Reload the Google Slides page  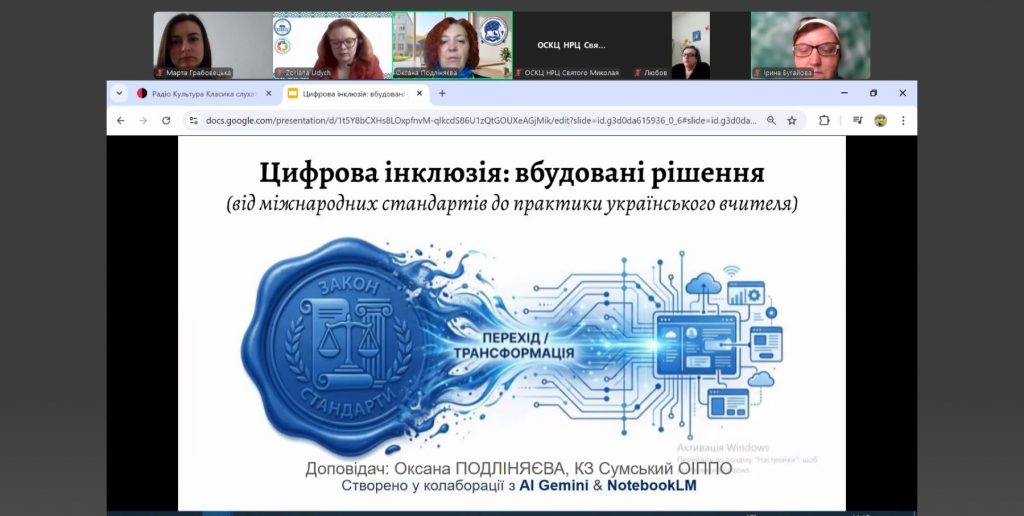(x=166, y=120)
